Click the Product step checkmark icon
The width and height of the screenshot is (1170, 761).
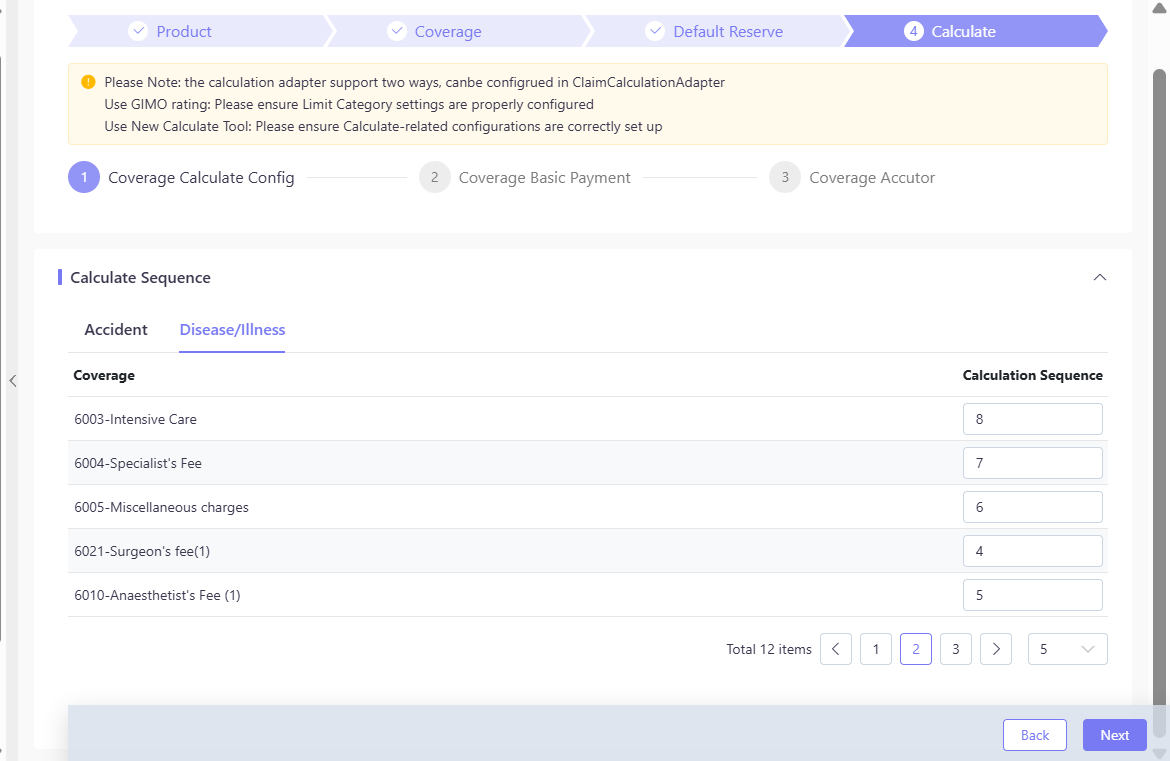pyautogui.click(x=138, y=31)
